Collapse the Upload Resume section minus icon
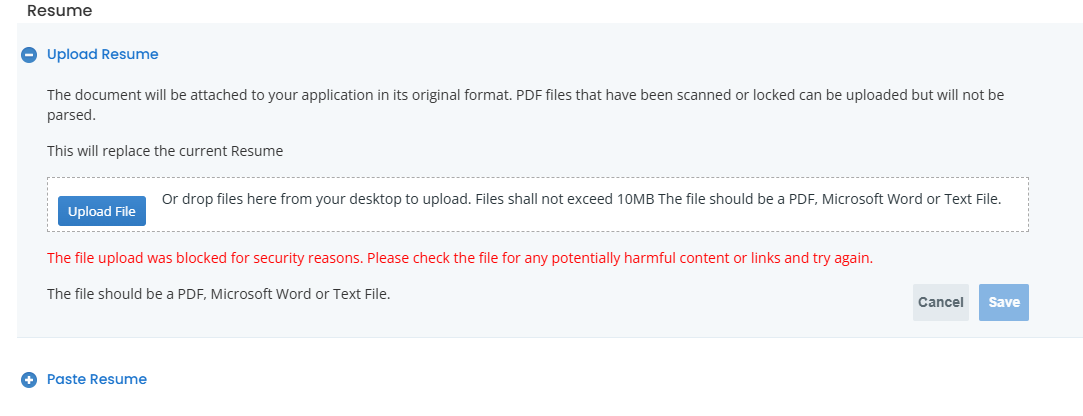1083x416 pixels. [x=29, y=55]
